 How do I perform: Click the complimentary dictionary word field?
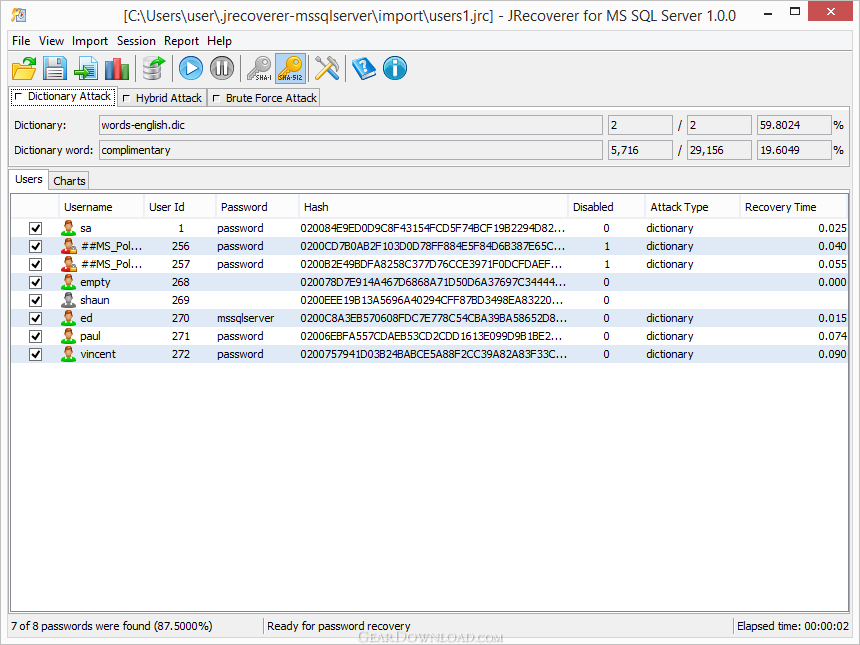pos(351,150)
